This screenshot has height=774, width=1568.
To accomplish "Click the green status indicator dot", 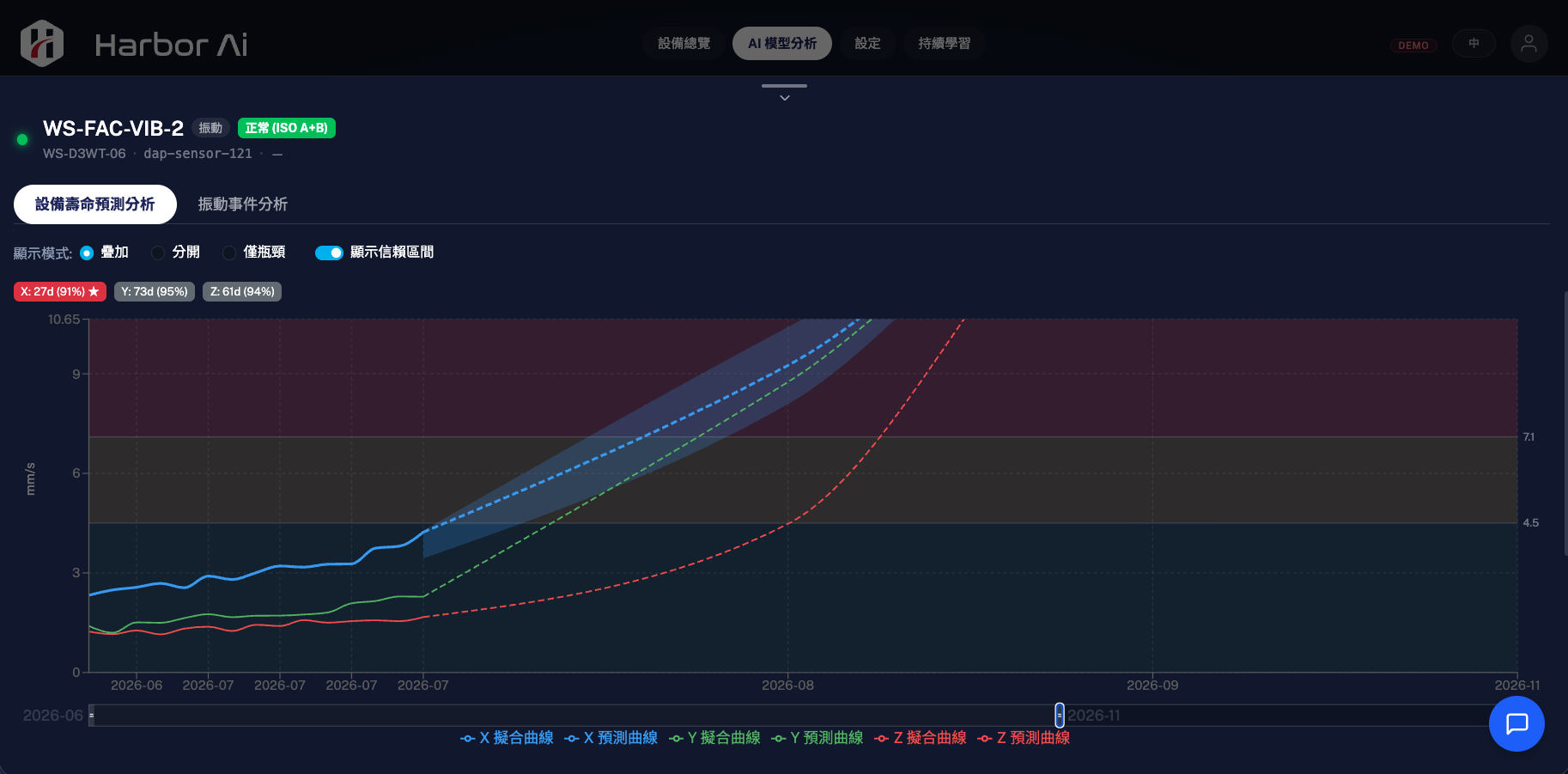I will pos(22,139).
